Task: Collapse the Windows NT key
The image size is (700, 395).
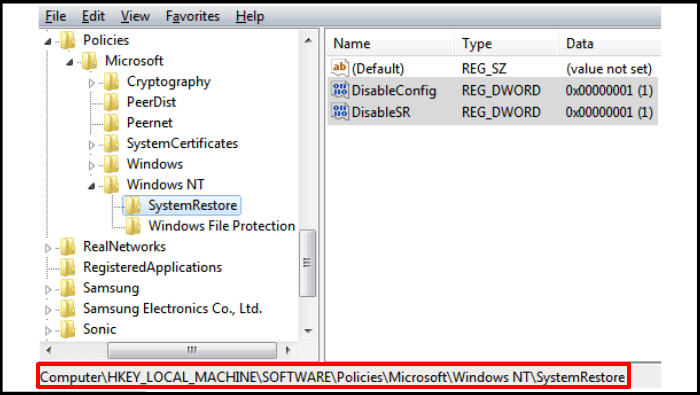Action: [x=92, y=186]
